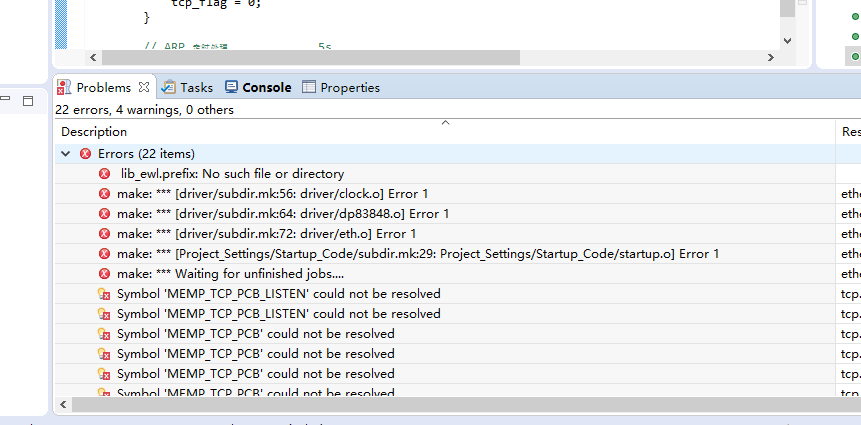Open the Console tab
861x425 pixels.
(x=259, y=88)
